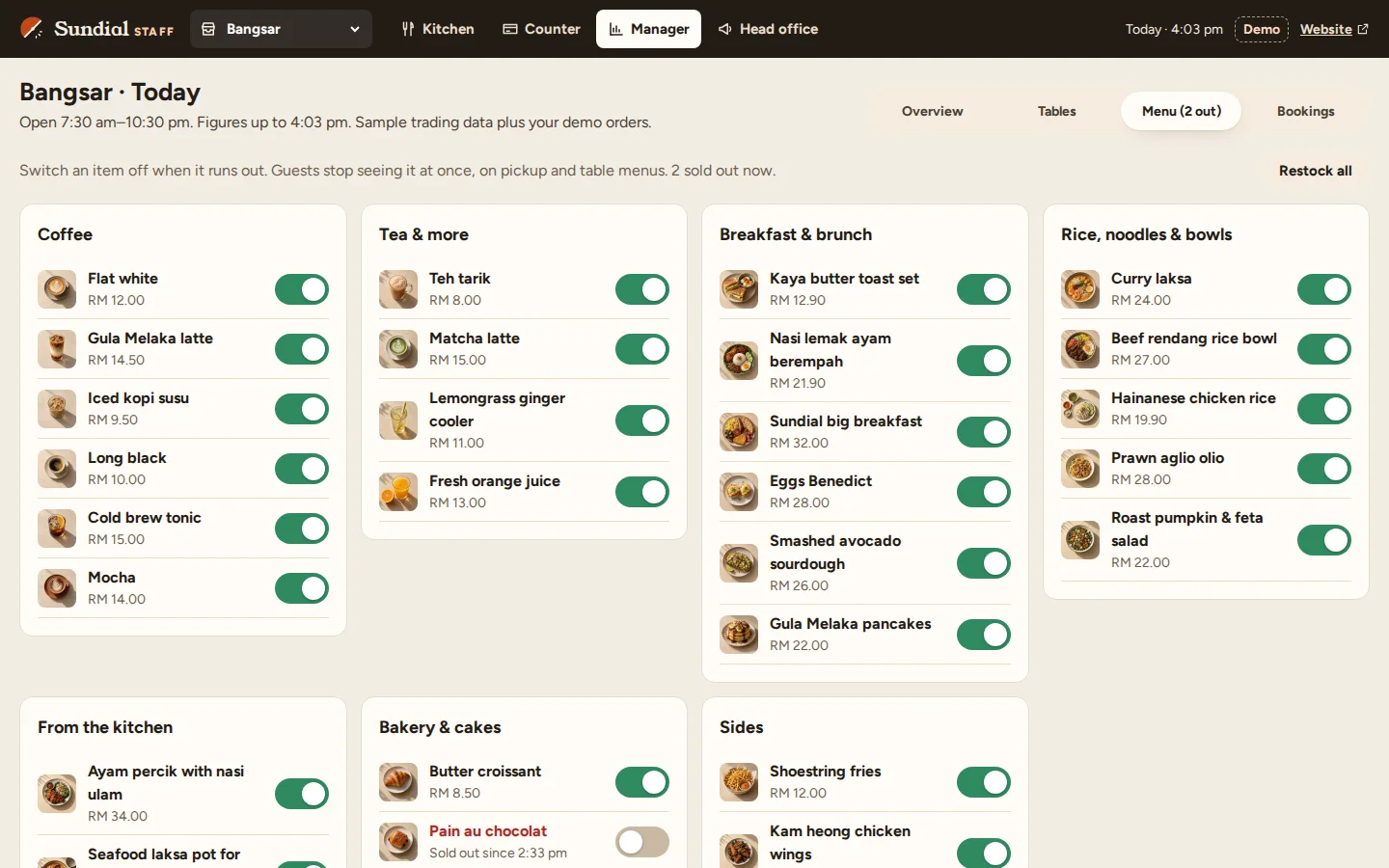This screenshot has width=1389, height=868.
Task: Toggle Sundial big breakfast availability
Action: 984,432
